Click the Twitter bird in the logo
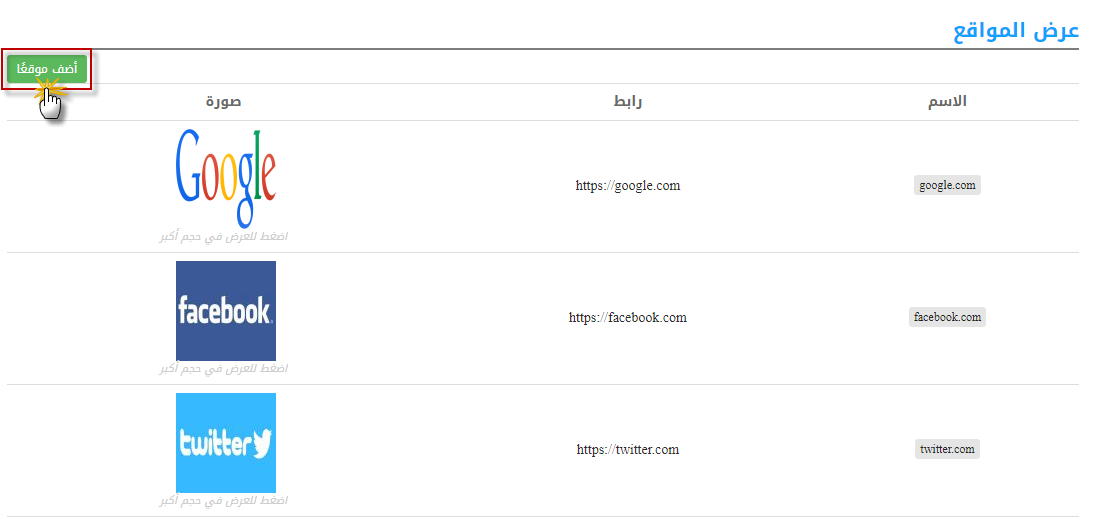Screen dimensions: 1093x526 click(x=261, y=444)
